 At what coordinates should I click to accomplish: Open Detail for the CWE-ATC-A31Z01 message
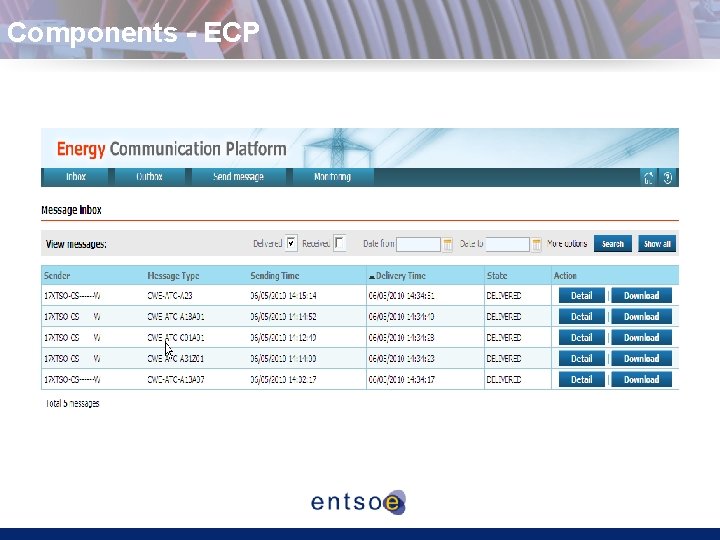(x=581, y=359)
